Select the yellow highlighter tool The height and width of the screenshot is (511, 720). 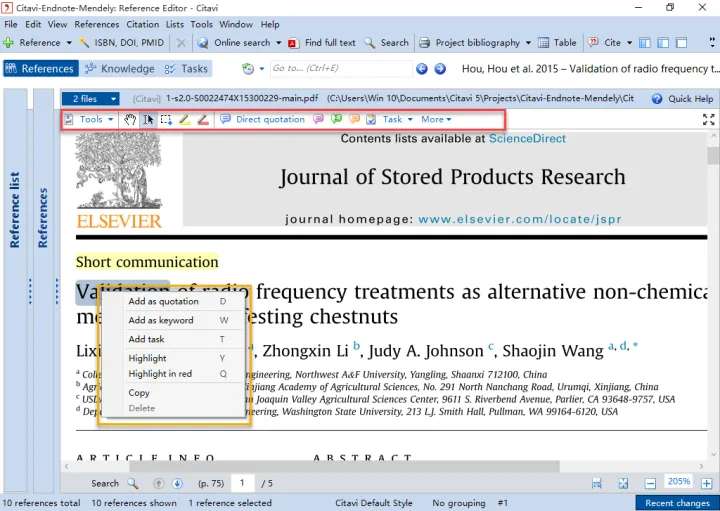pyautogui.click(x=185, y=120)
